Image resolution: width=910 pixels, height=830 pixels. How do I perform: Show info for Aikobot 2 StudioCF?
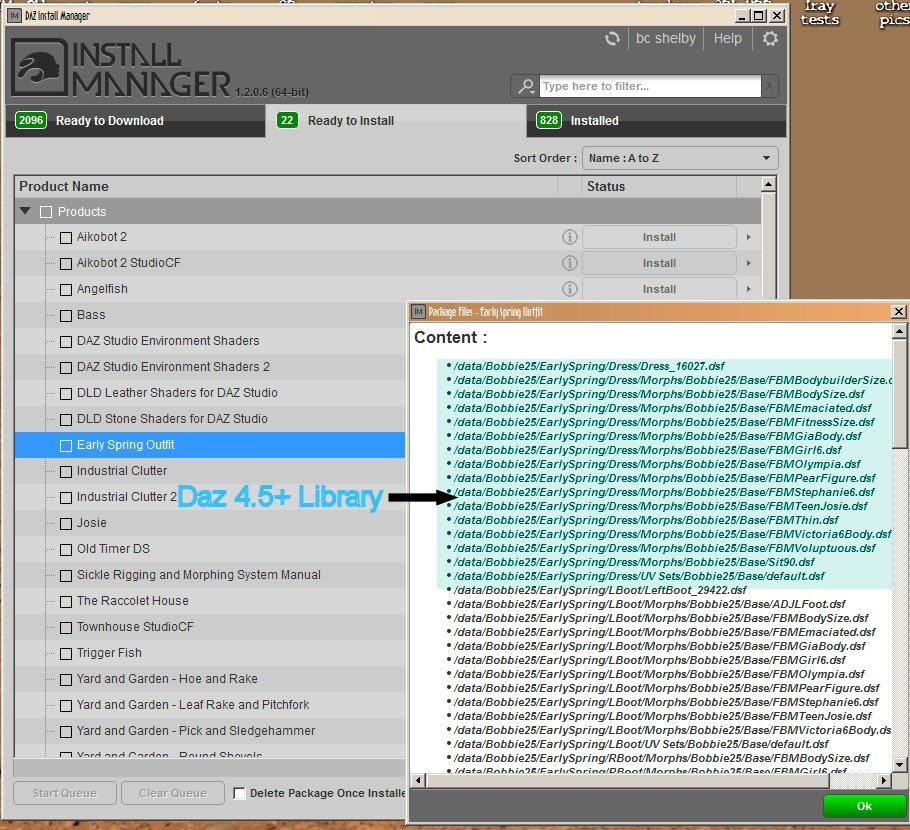tap(569, 263)
